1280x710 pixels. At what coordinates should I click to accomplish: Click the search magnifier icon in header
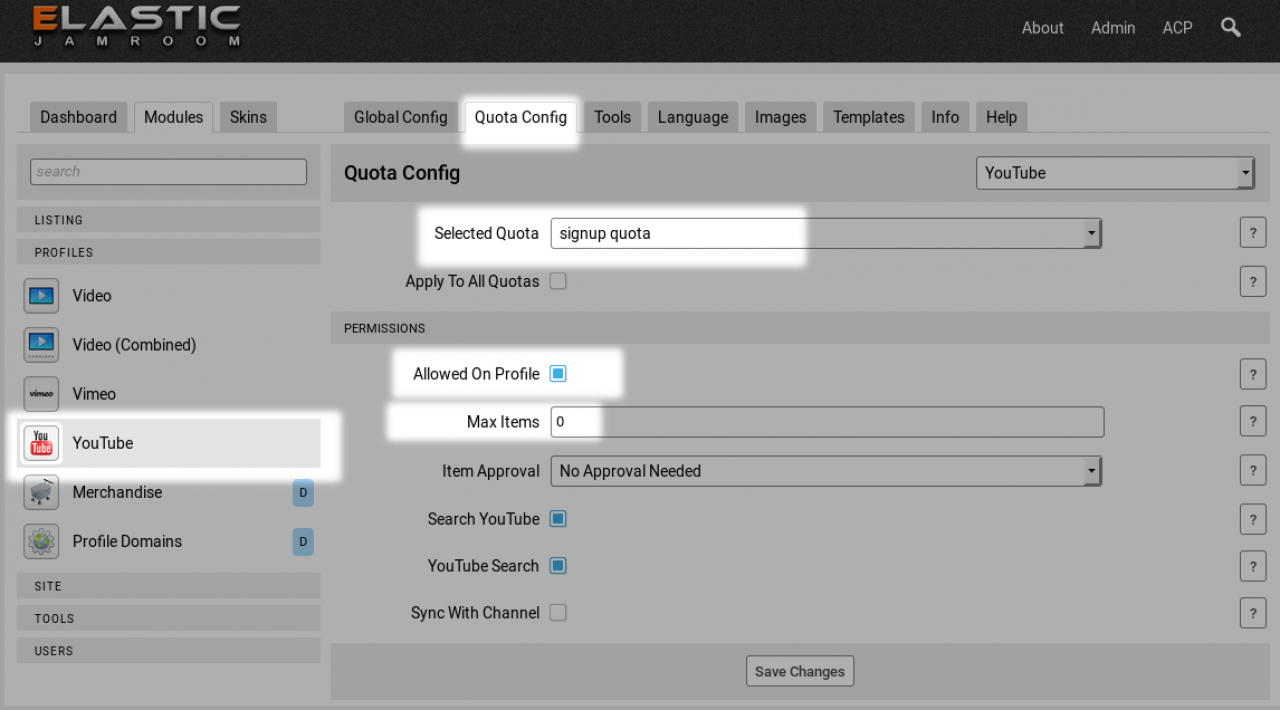(x=1231, y=28)
